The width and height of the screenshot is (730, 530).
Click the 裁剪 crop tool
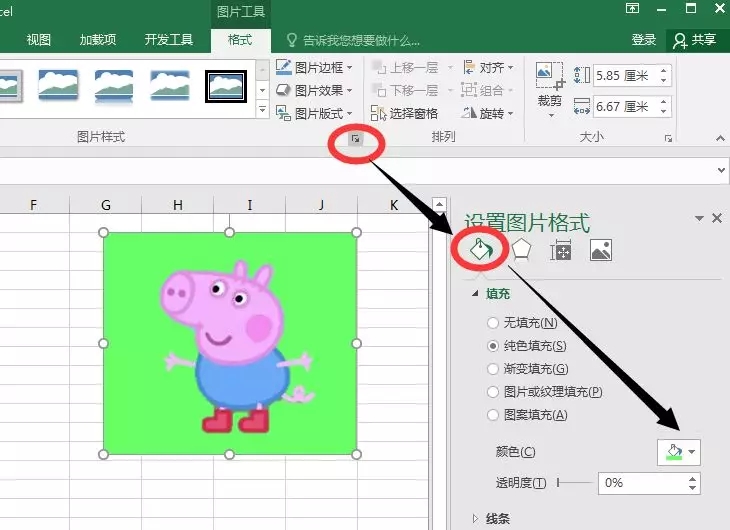[x=550, y=86]
